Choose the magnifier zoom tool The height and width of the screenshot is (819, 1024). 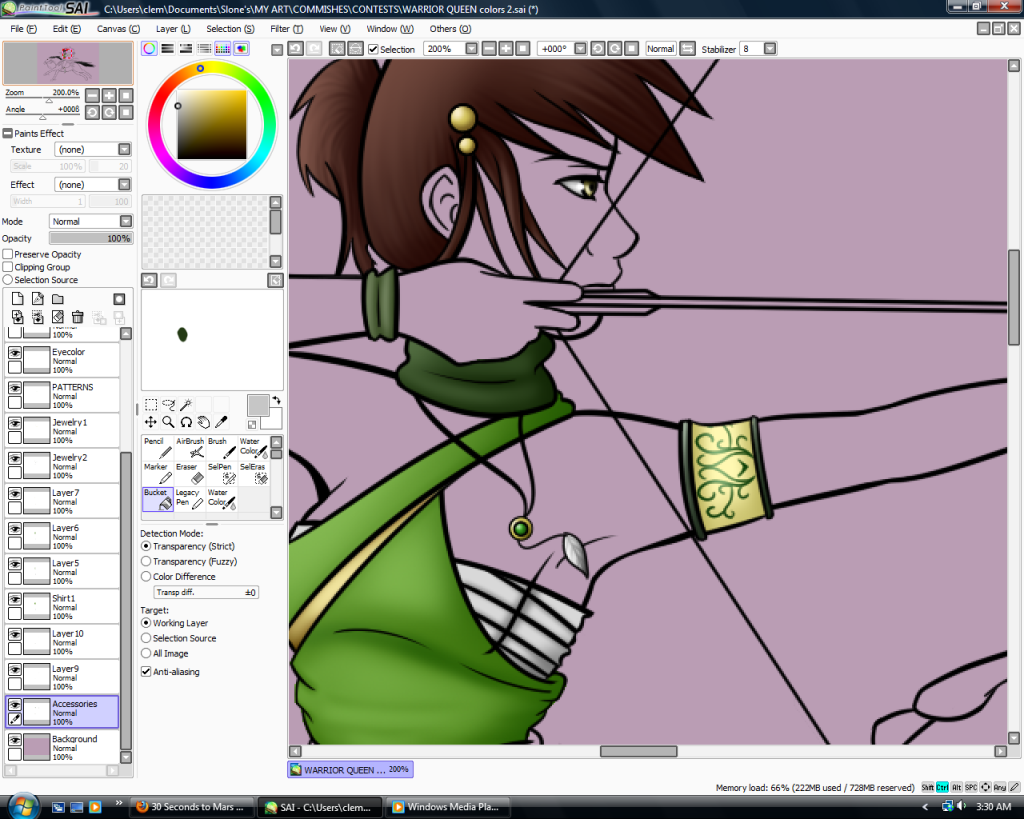[x=168, y=423]
